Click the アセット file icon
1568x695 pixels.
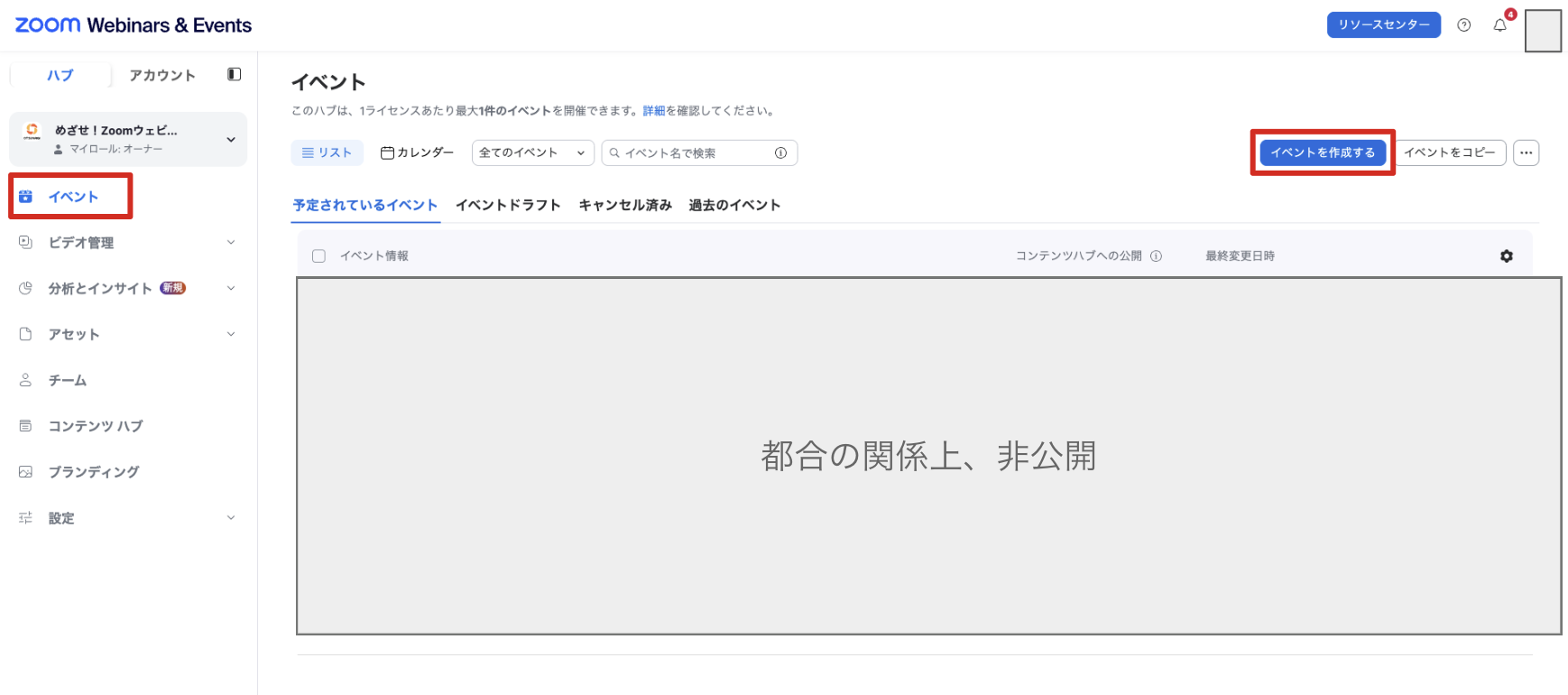(26, 334)
